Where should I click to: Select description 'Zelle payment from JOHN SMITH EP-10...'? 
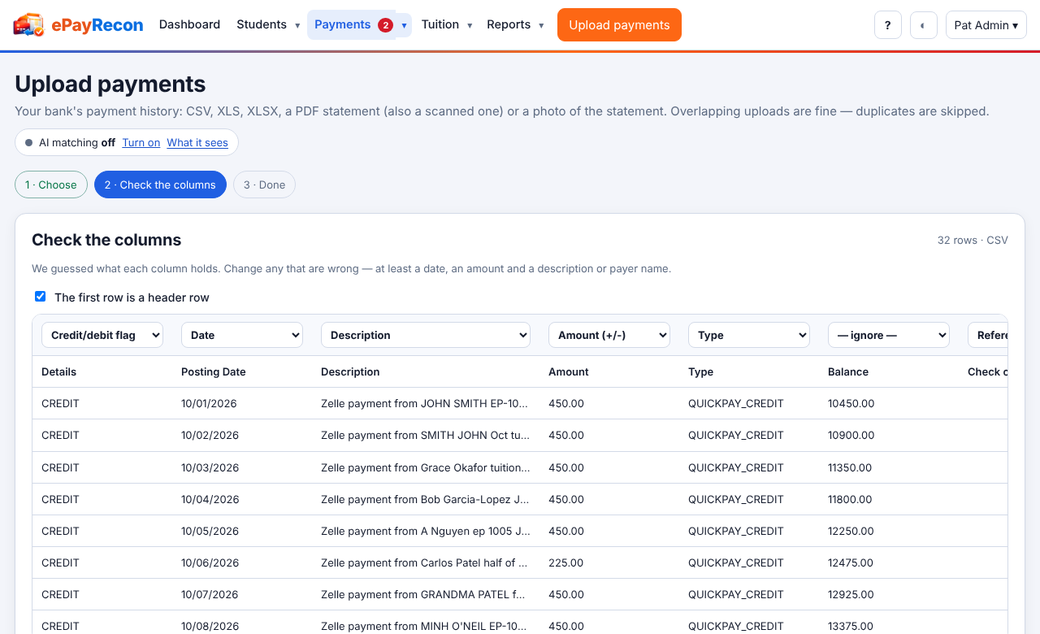(424, 403)
